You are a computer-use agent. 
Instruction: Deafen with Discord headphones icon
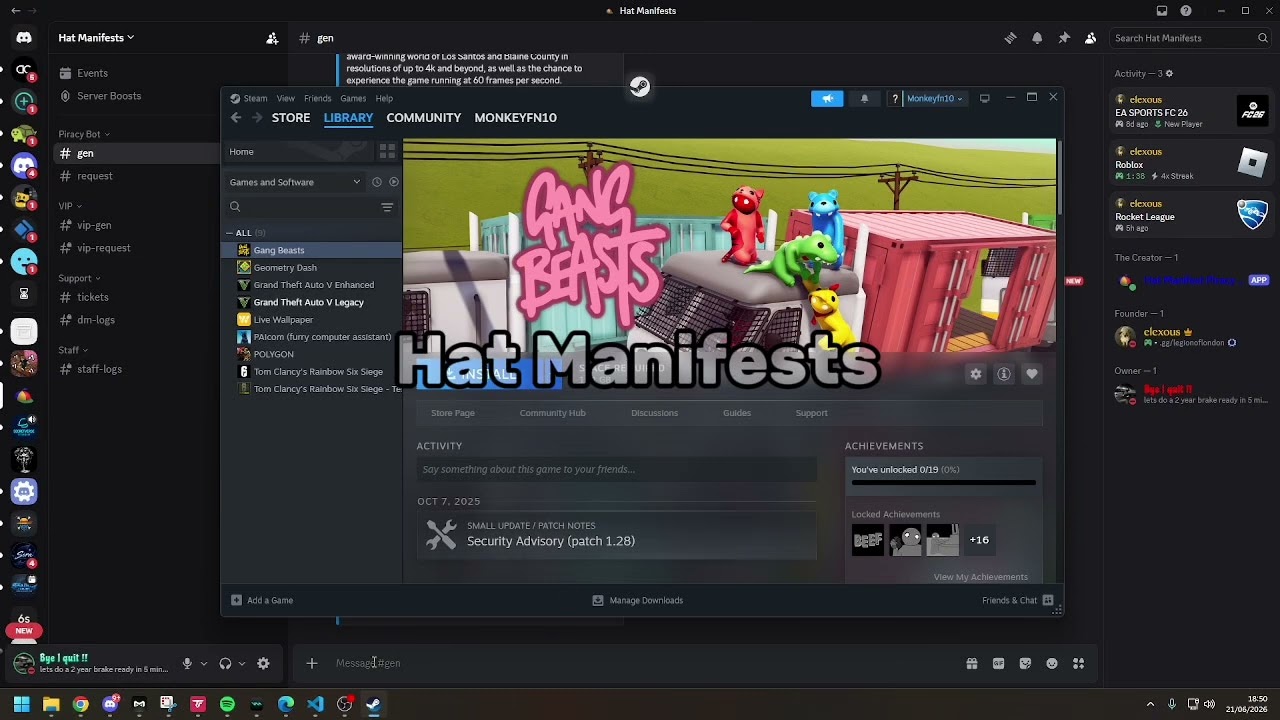click(225, 663)
